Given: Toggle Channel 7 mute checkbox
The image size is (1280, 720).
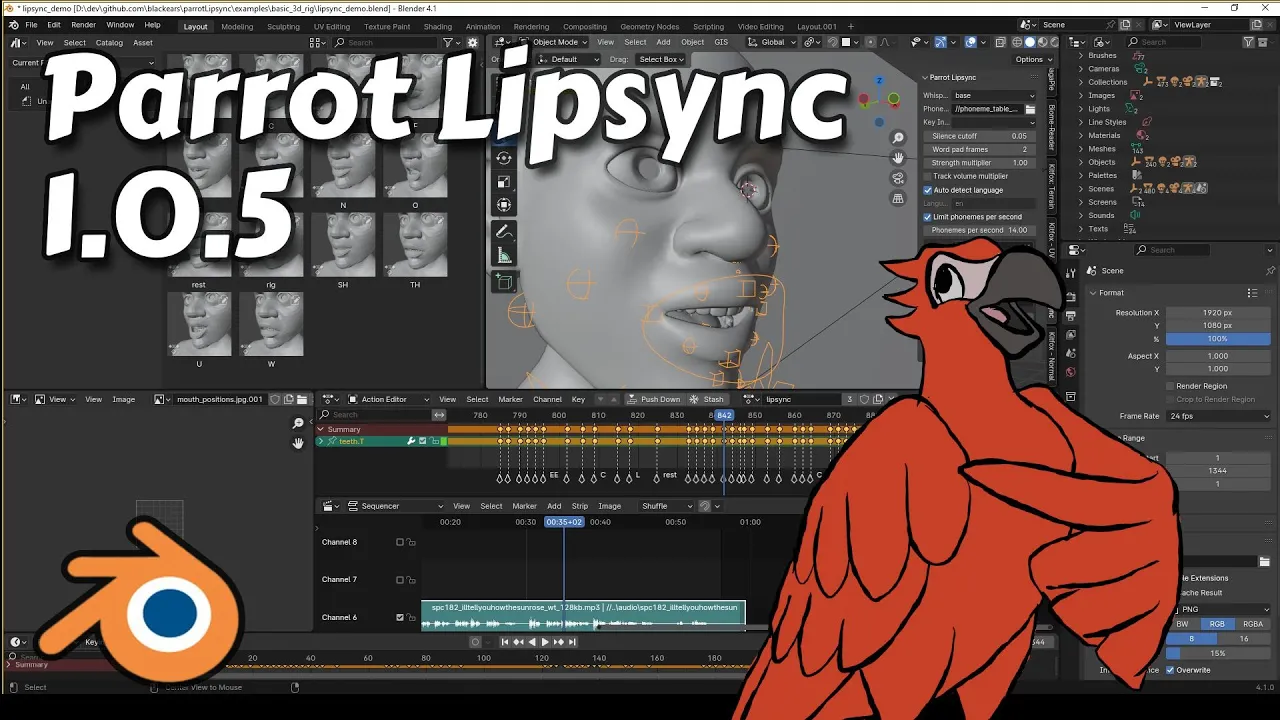Looking at the screenshot, I should coord(400,579).
